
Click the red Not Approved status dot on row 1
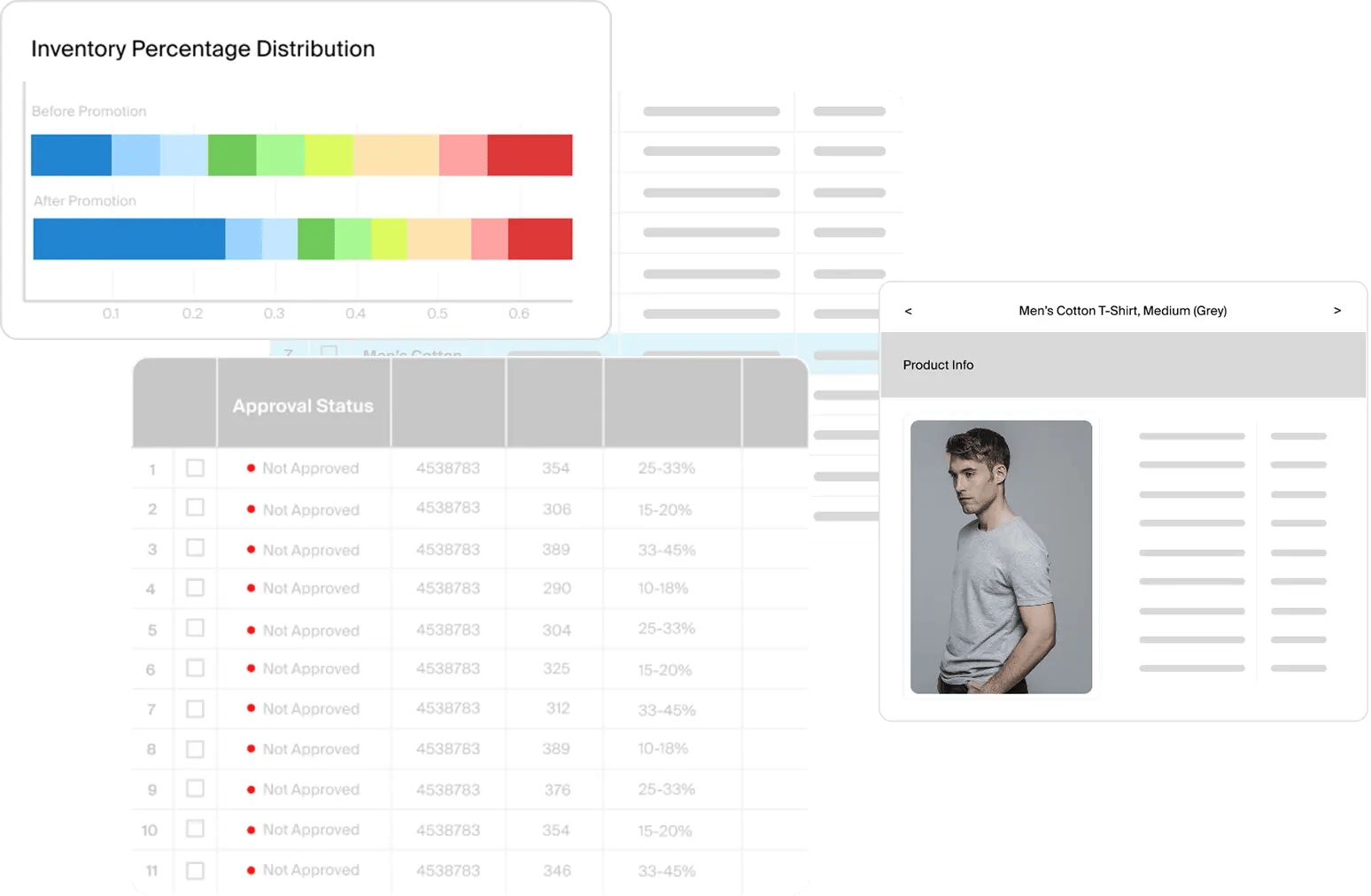point(252,467)
